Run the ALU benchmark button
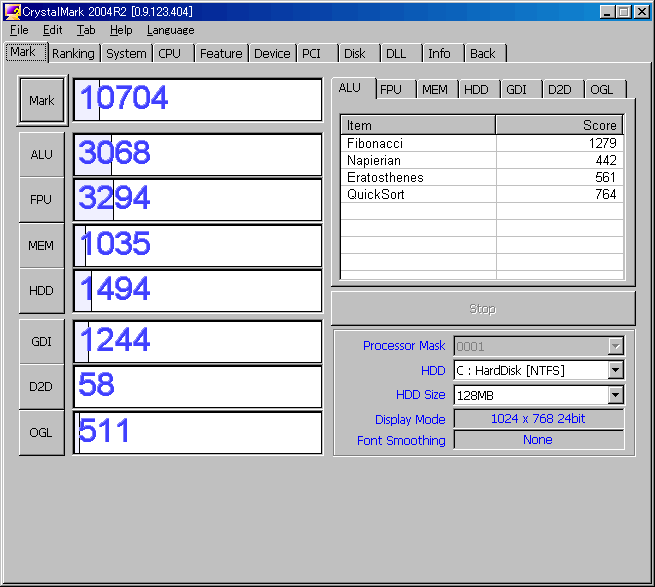The image size is (655, 587). click(x=42, y=155)
